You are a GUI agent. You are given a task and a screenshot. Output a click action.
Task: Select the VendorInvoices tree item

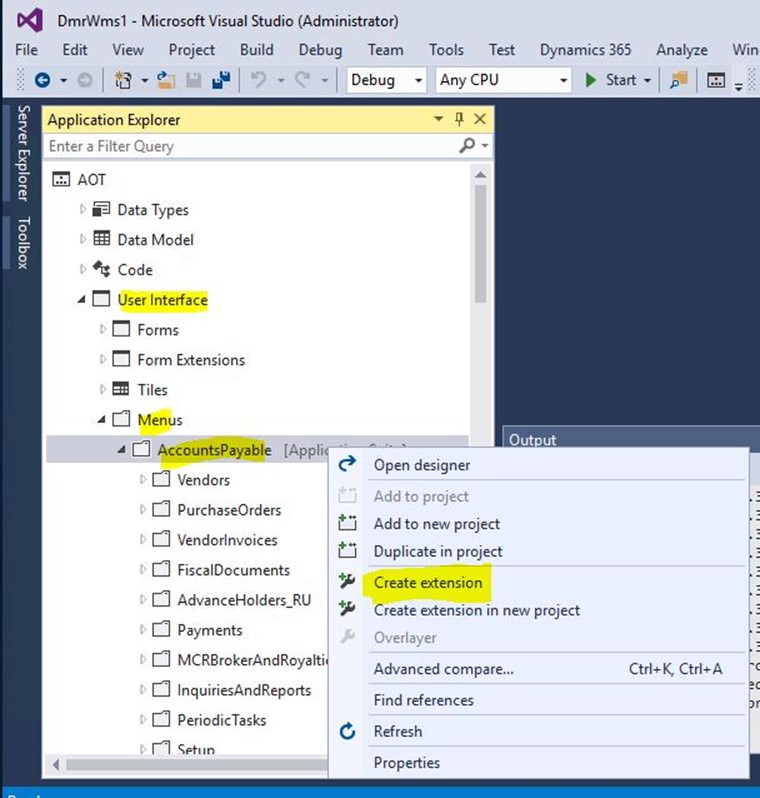tap(227, 539)
